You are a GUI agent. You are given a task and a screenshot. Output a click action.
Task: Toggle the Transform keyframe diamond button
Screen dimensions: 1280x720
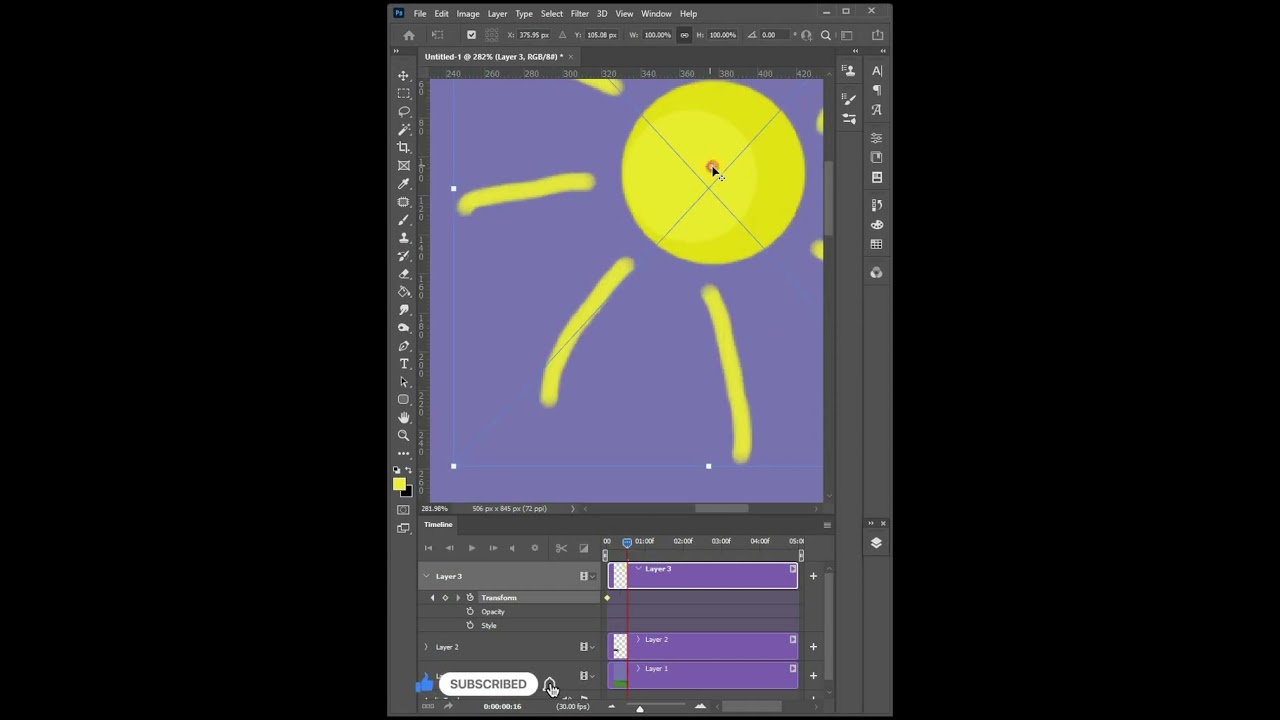click(445, 598)
